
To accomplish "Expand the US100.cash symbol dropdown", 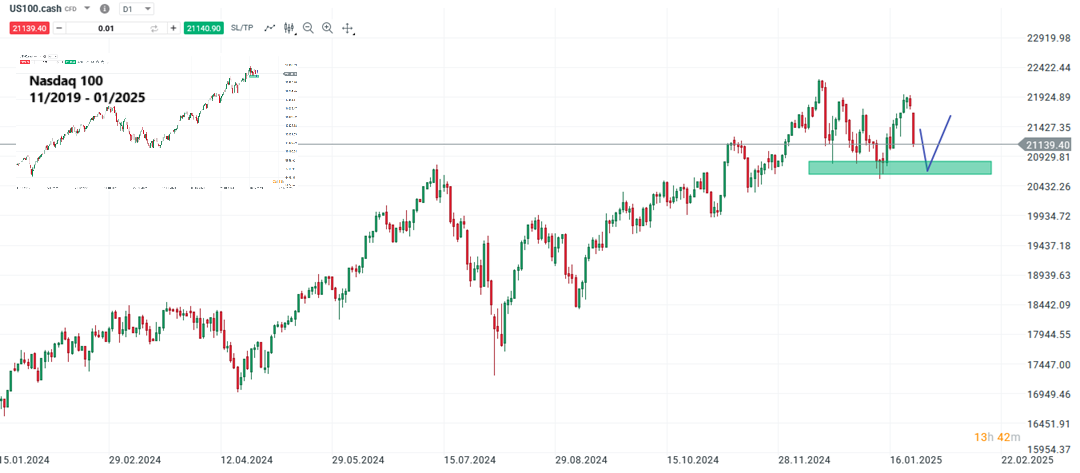I will (88, 9).
